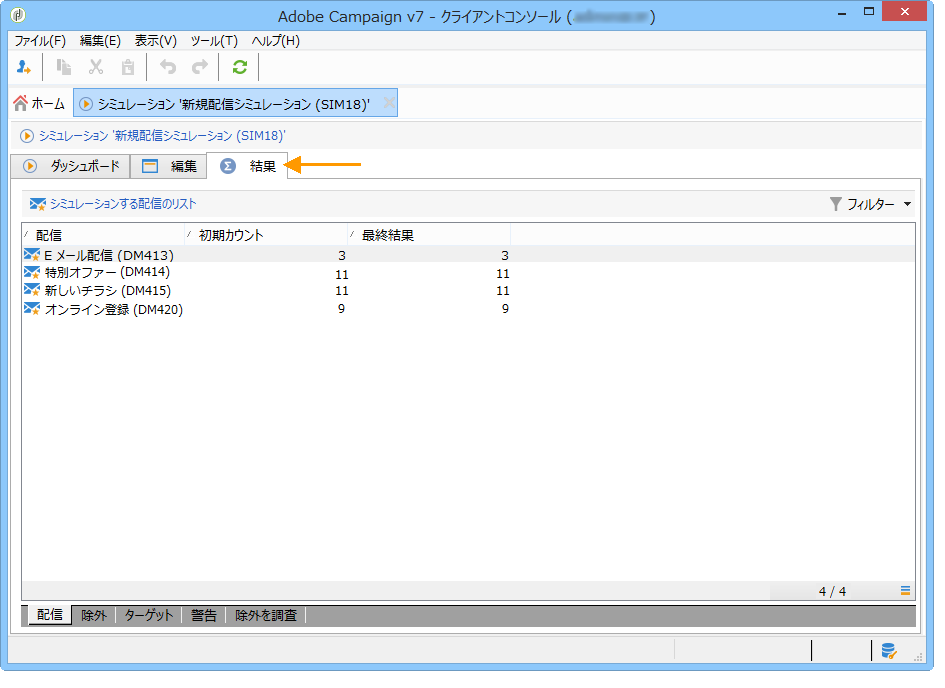
Task: Click the Undo arrow icon
Action: 168,67
